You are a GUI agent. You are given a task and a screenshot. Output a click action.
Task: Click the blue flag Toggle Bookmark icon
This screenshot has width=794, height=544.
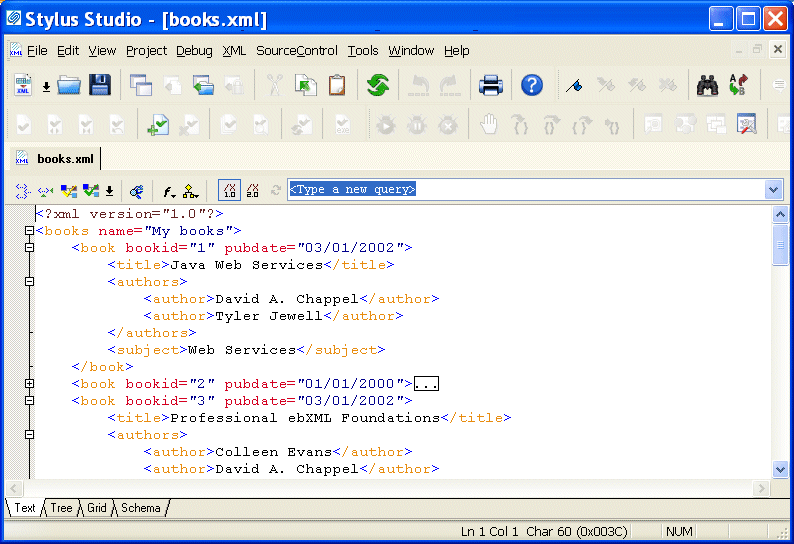tap(573, 86)
